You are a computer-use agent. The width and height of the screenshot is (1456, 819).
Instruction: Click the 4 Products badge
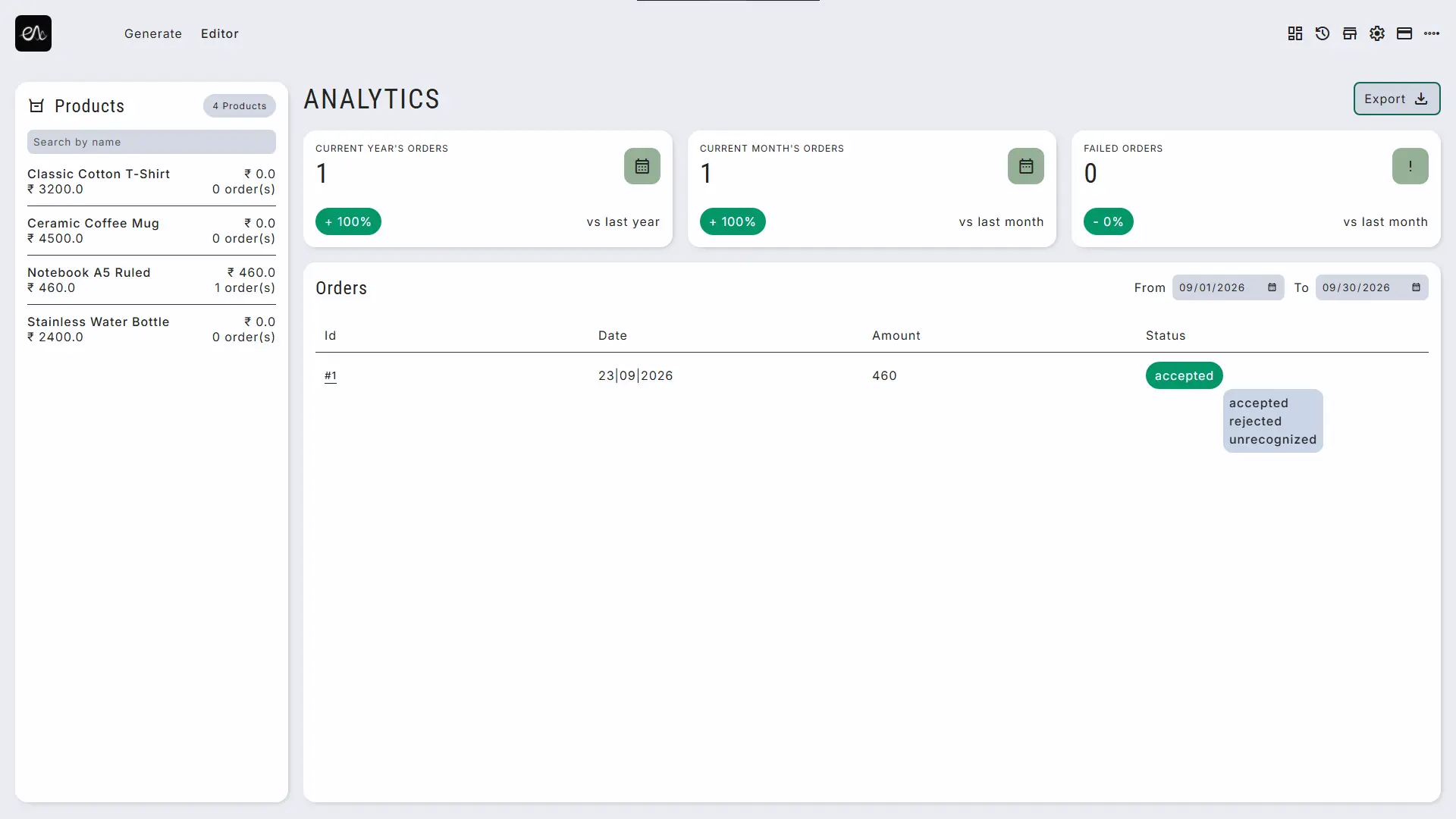[240, 105]
